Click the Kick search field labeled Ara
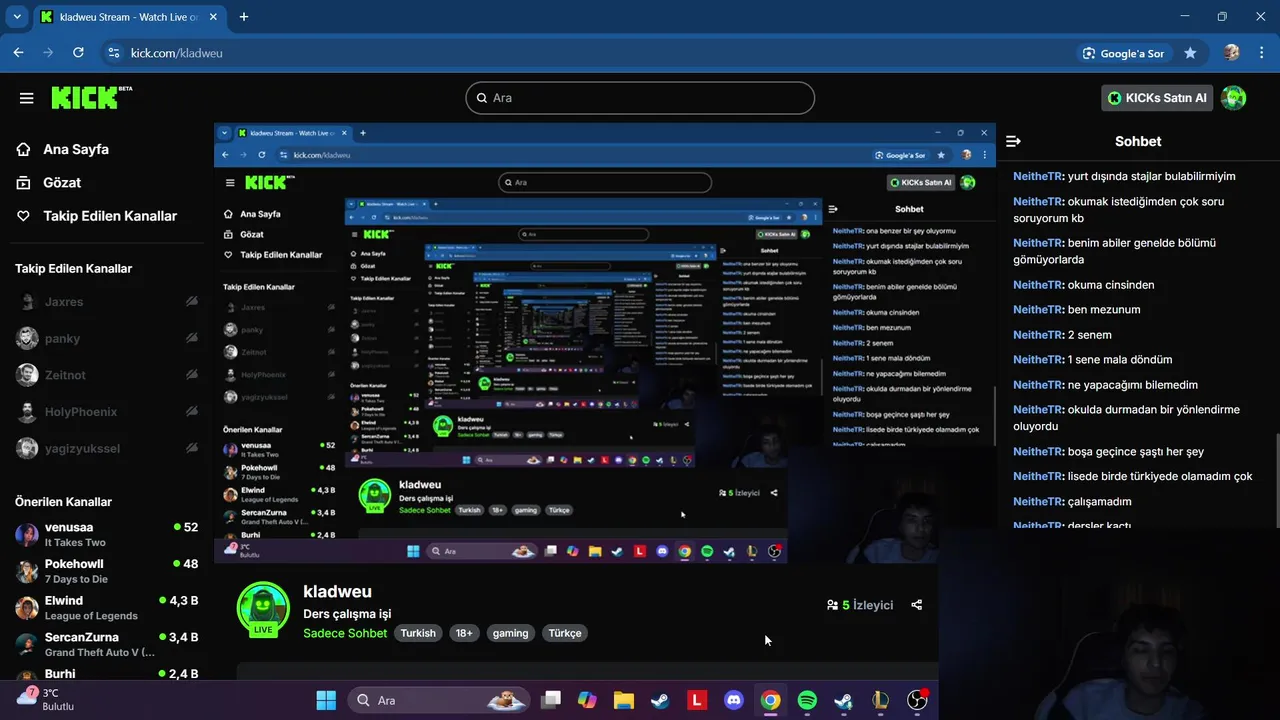Viewport: 1280px width, 720px height. tap(640, 98)
